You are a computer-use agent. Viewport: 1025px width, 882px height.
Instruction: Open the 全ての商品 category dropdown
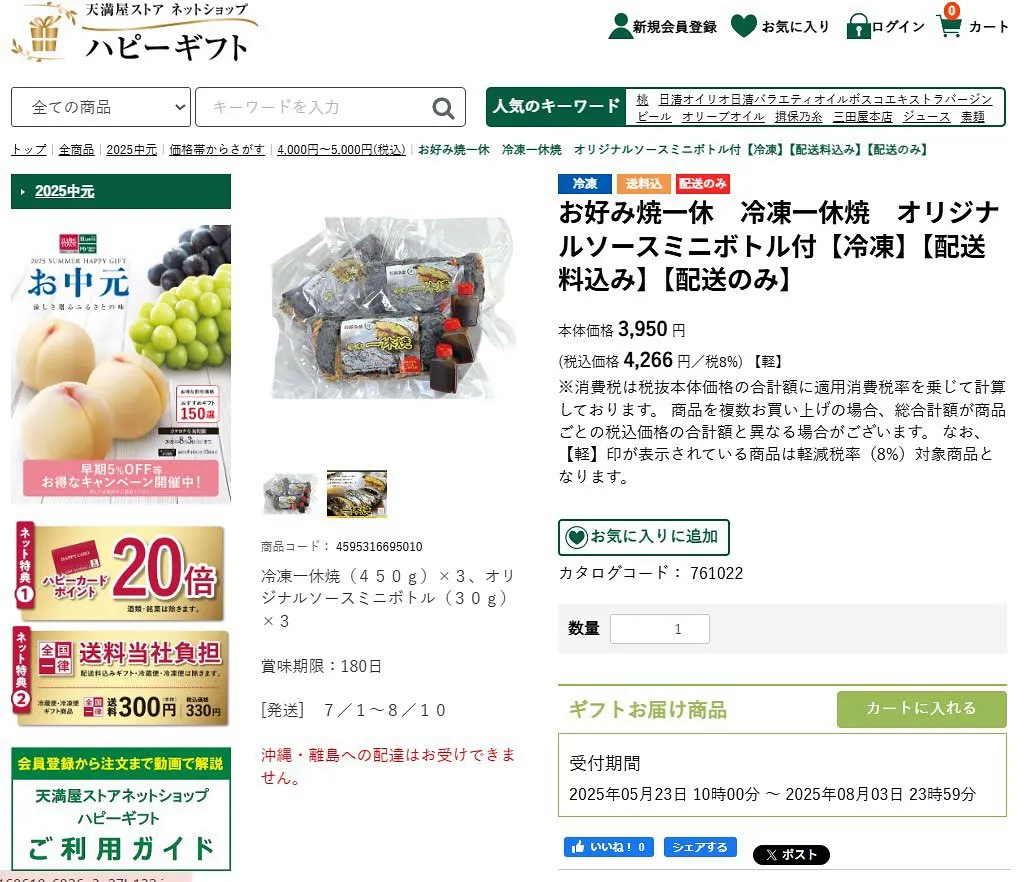coord(101,107)
